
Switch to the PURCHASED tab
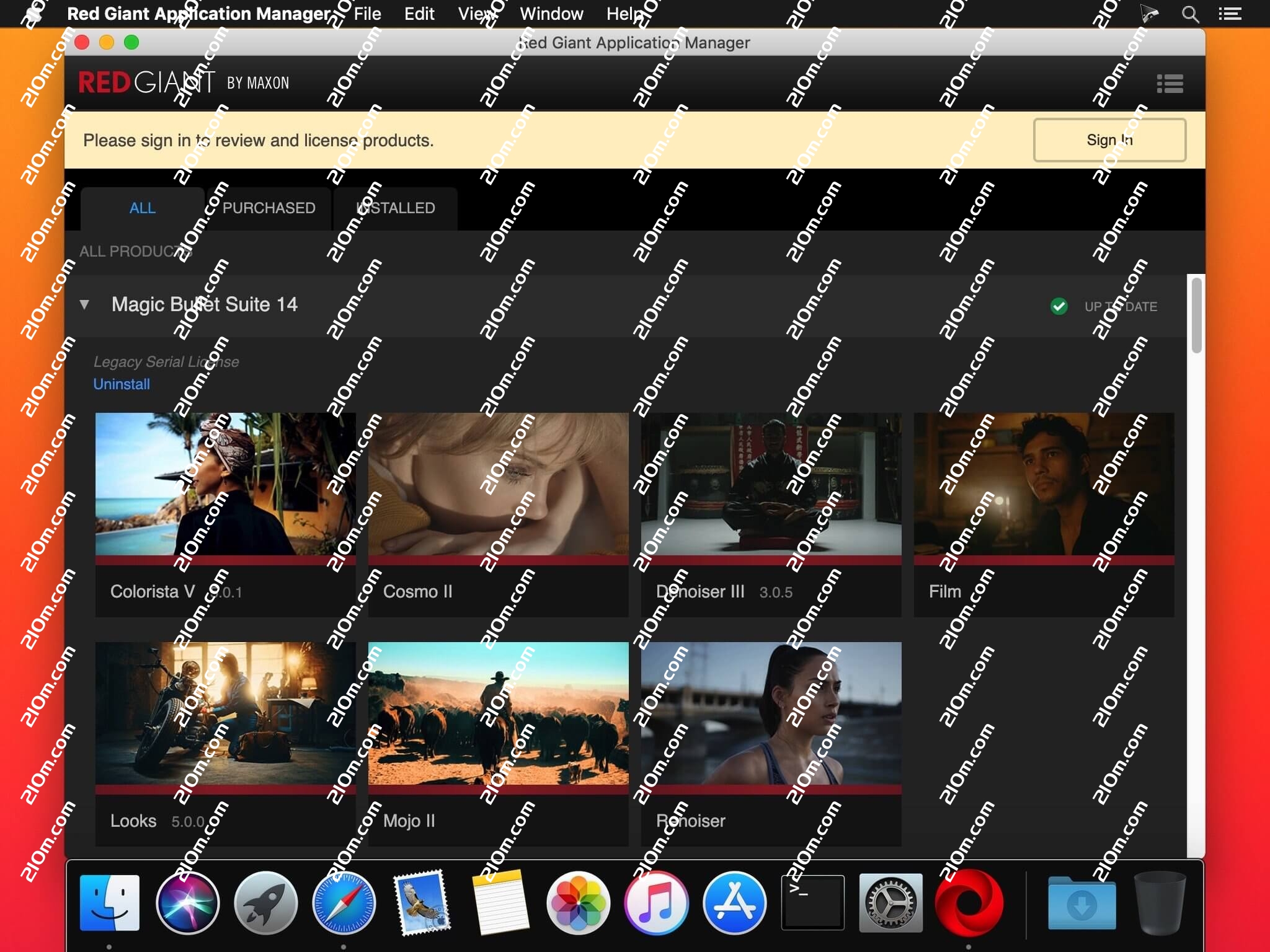coord(269,208)
